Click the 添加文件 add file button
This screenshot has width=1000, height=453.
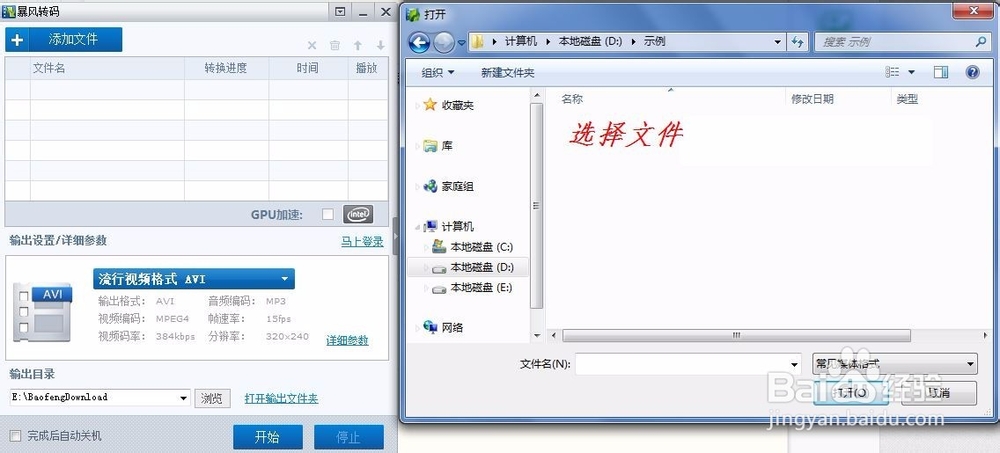click(64, 40)
